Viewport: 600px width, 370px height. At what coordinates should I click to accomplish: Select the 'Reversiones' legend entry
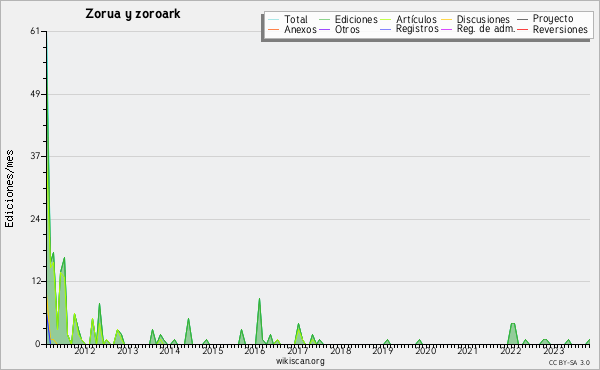point(560,29)
